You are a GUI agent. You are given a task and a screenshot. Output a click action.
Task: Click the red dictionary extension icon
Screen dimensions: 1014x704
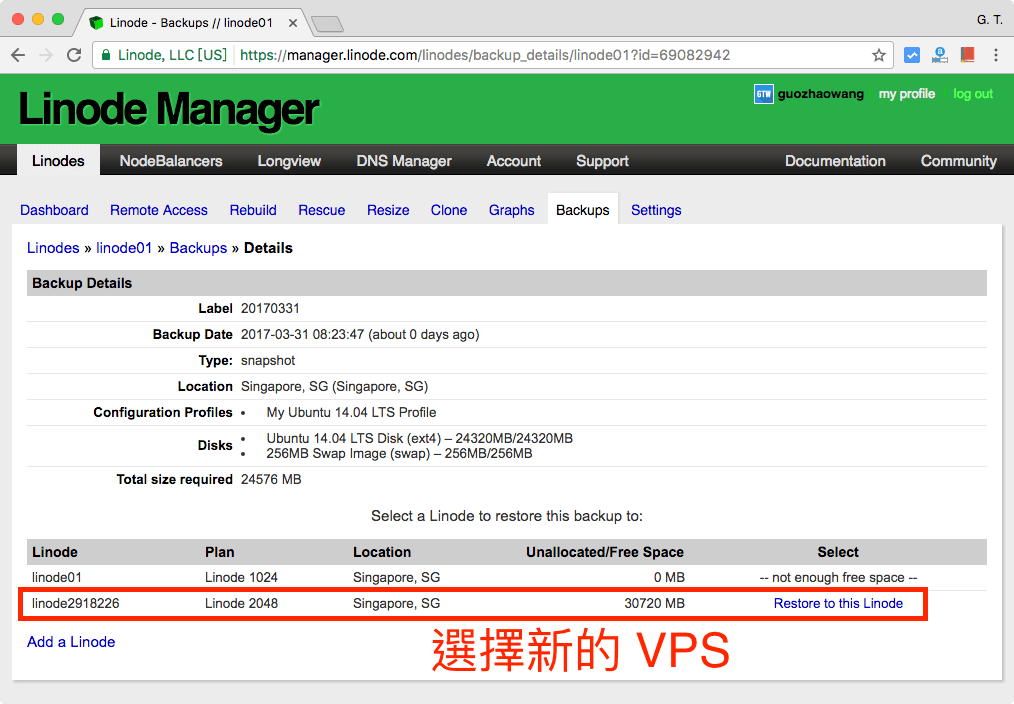967,55
